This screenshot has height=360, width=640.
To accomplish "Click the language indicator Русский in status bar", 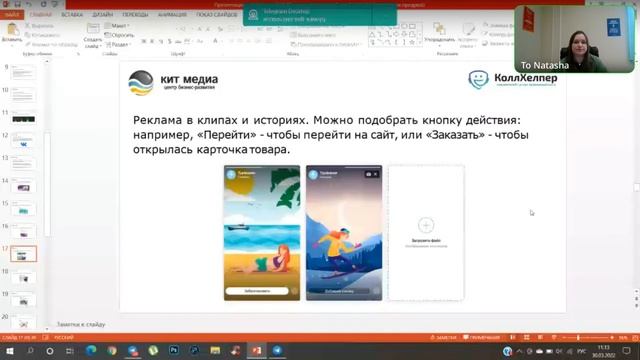I will [64, 338].
